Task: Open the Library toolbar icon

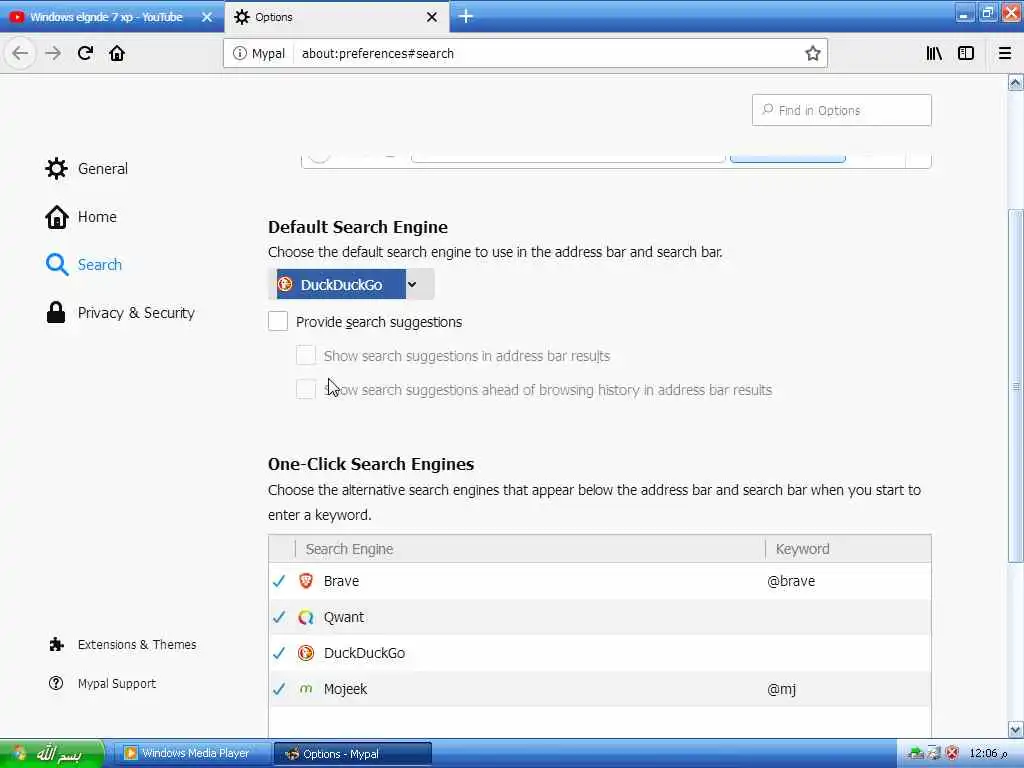Action: click(934, 54)
